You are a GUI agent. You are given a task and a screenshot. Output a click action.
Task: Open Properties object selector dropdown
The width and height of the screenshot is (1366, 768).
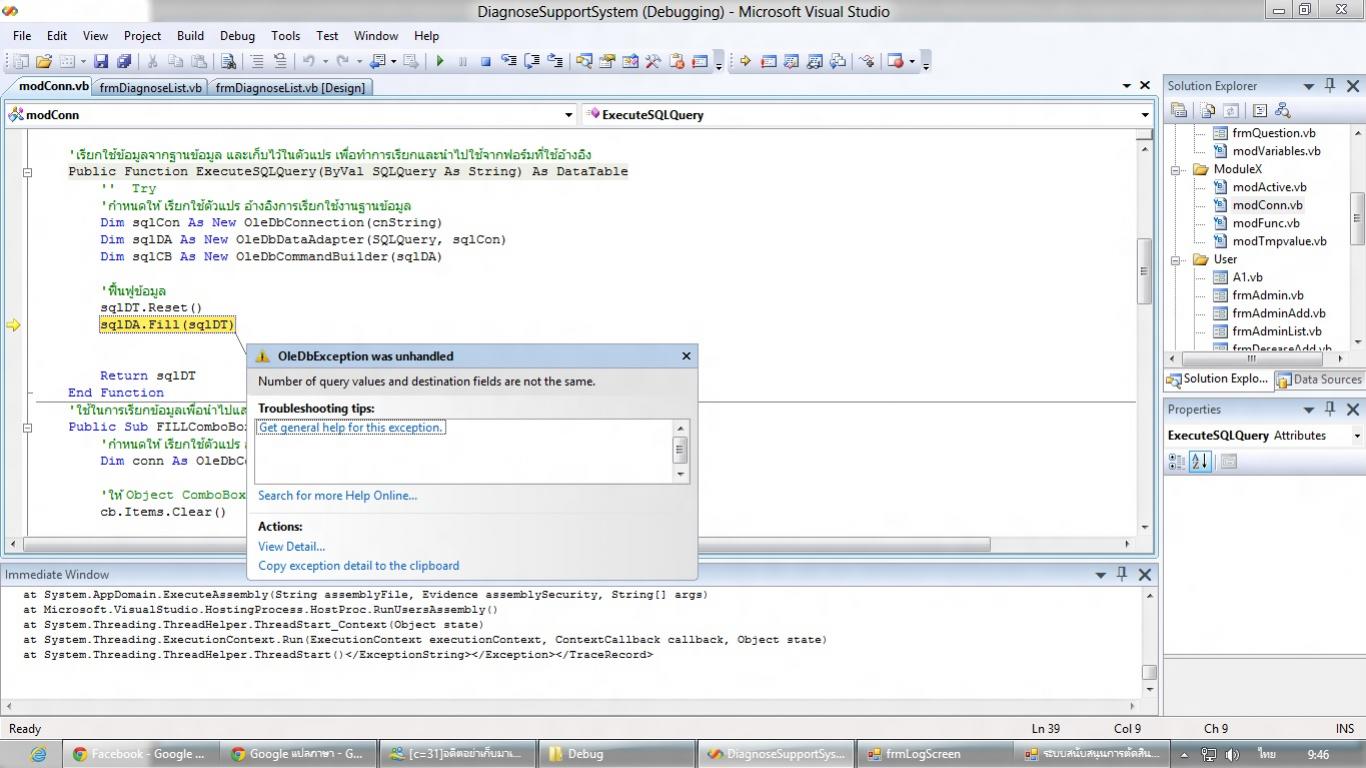1357,435
